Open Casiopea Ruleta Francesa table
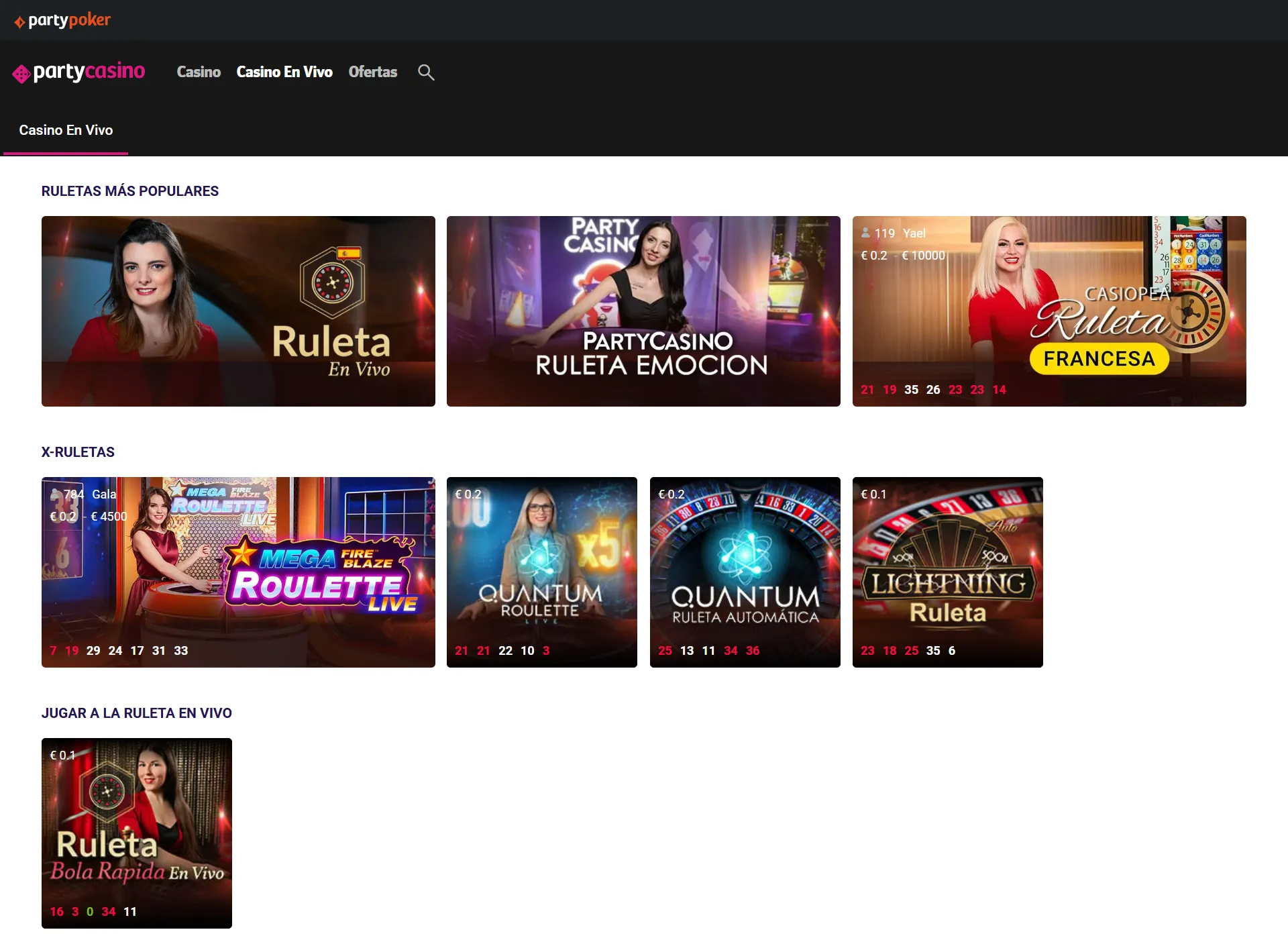 [x=1049, y=311]
